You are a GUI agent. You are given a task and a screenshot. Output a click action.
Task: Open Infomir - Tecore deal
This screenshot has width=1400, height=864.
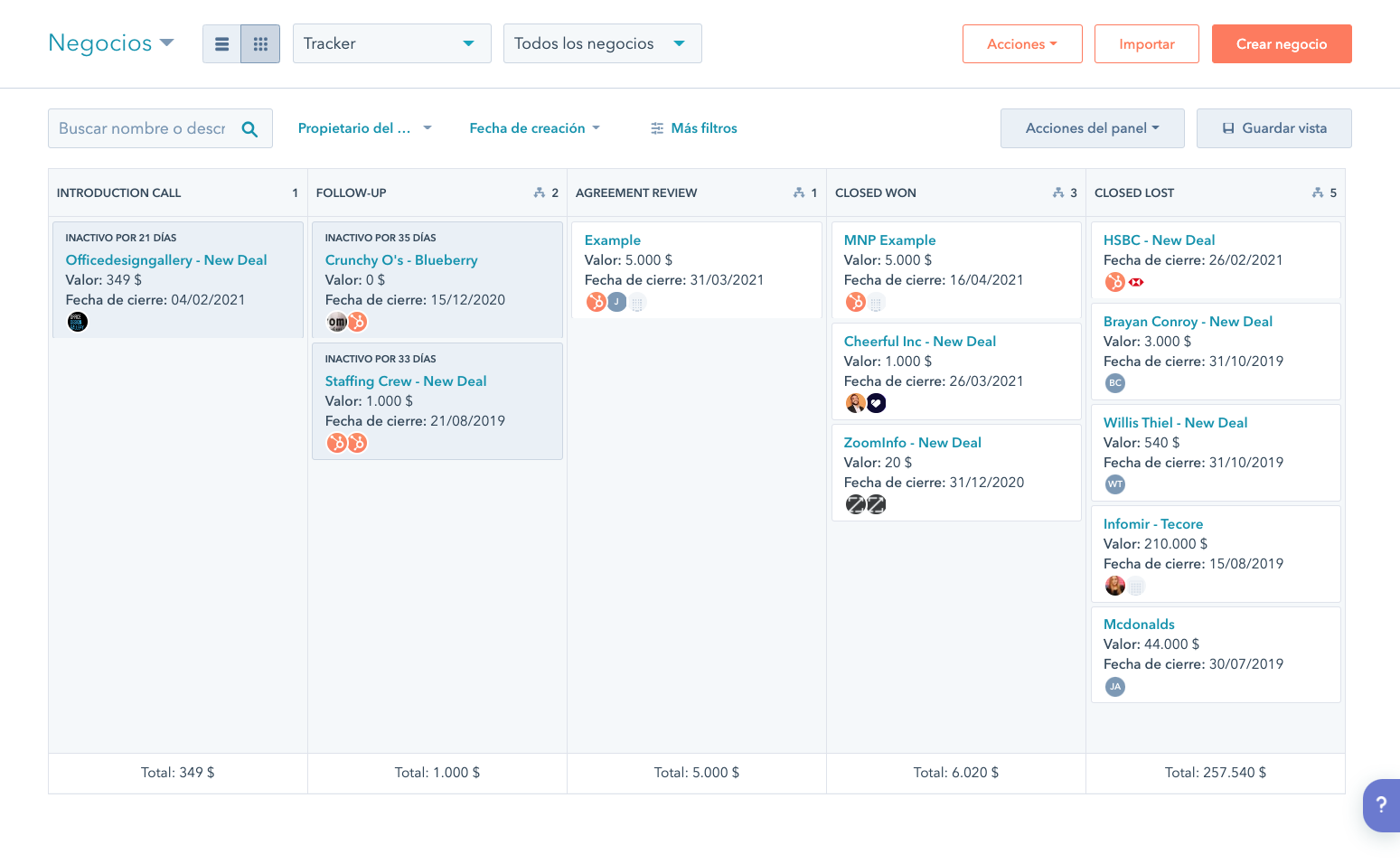pyautogui.click(x=1153, y=524)
